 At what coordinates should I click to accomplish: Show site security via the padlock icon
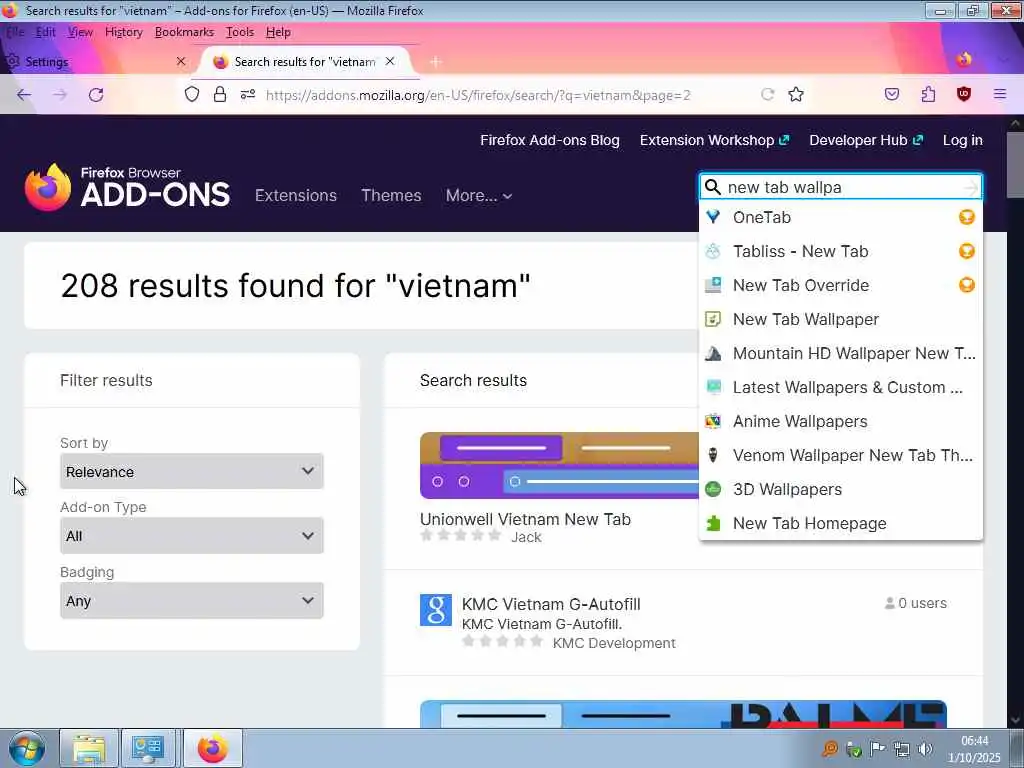[220, 95]
